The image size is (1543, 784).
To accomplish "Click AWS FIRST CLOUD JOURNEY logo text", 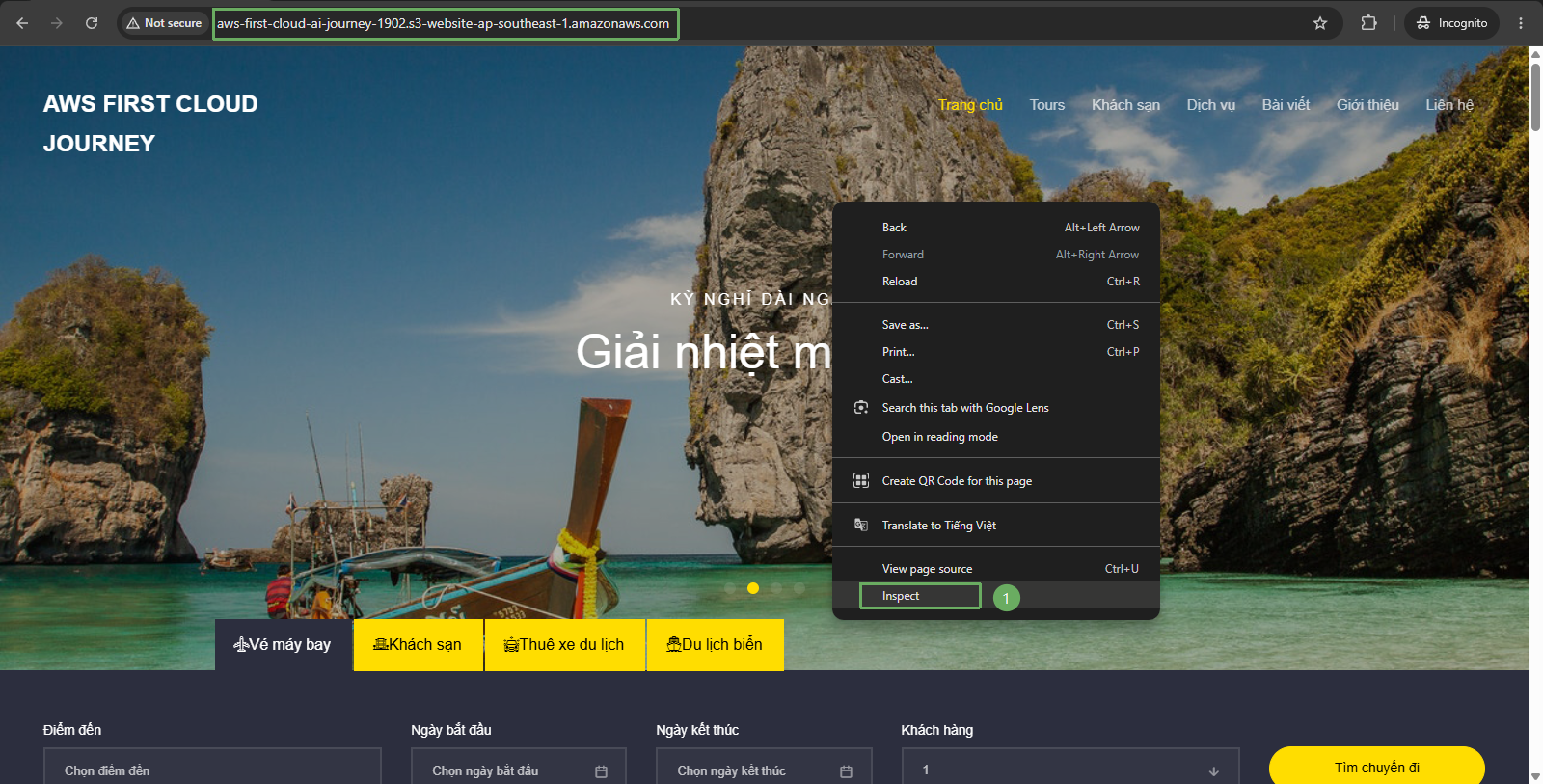I will [150, 123].
